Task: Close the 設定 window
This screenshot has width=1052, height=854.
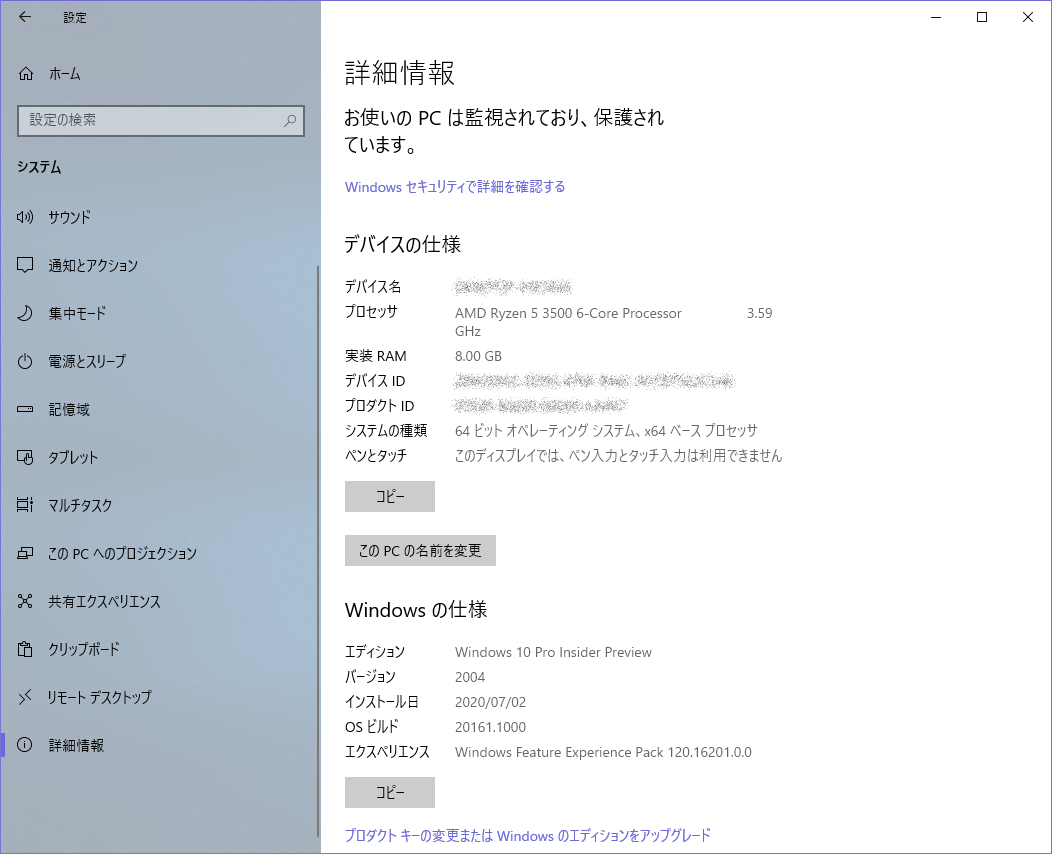Action: [1028, 17]
